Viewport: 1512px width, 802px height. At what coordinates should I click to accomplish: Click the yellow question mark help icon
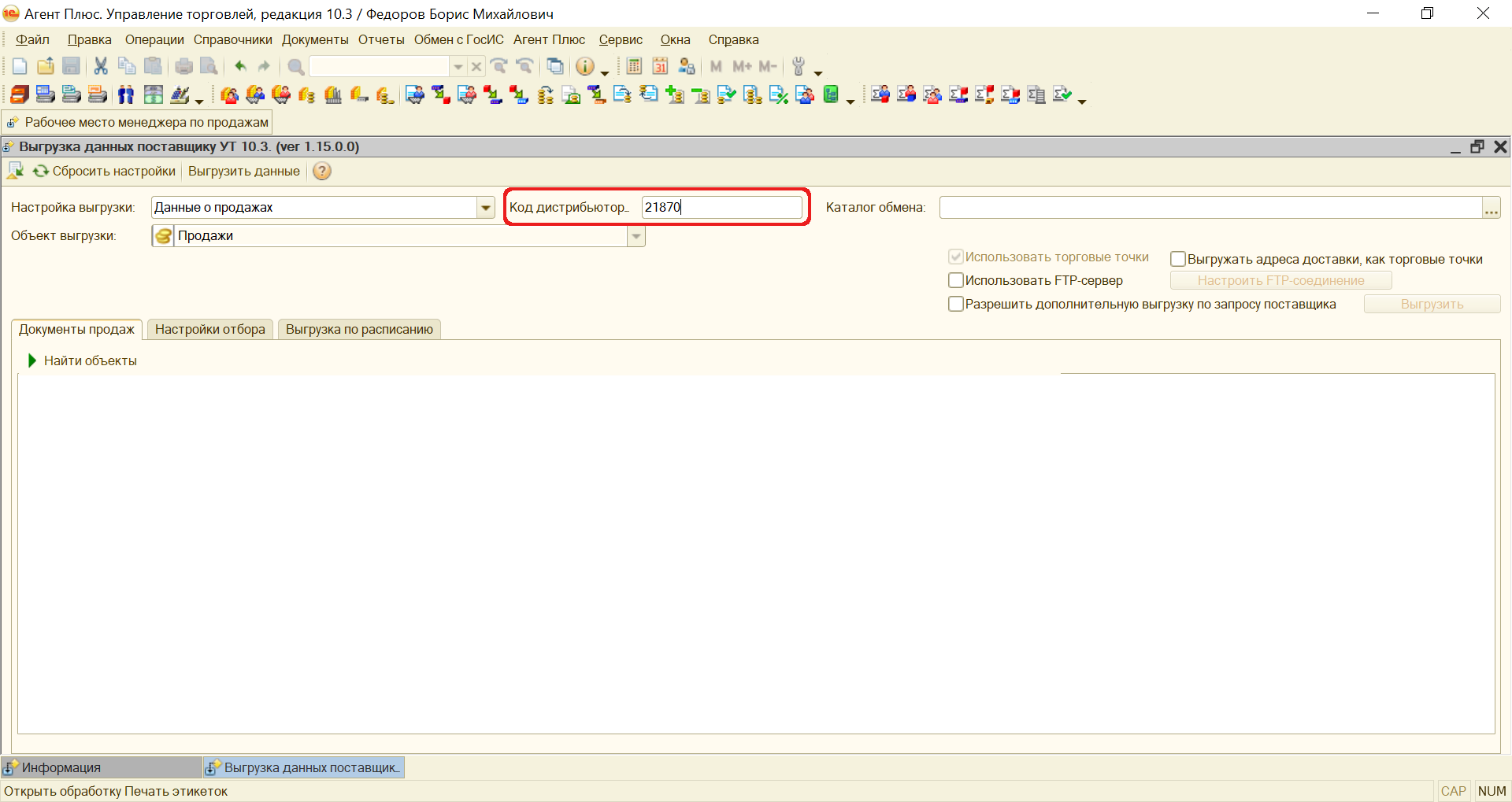[x=322, y=172]
